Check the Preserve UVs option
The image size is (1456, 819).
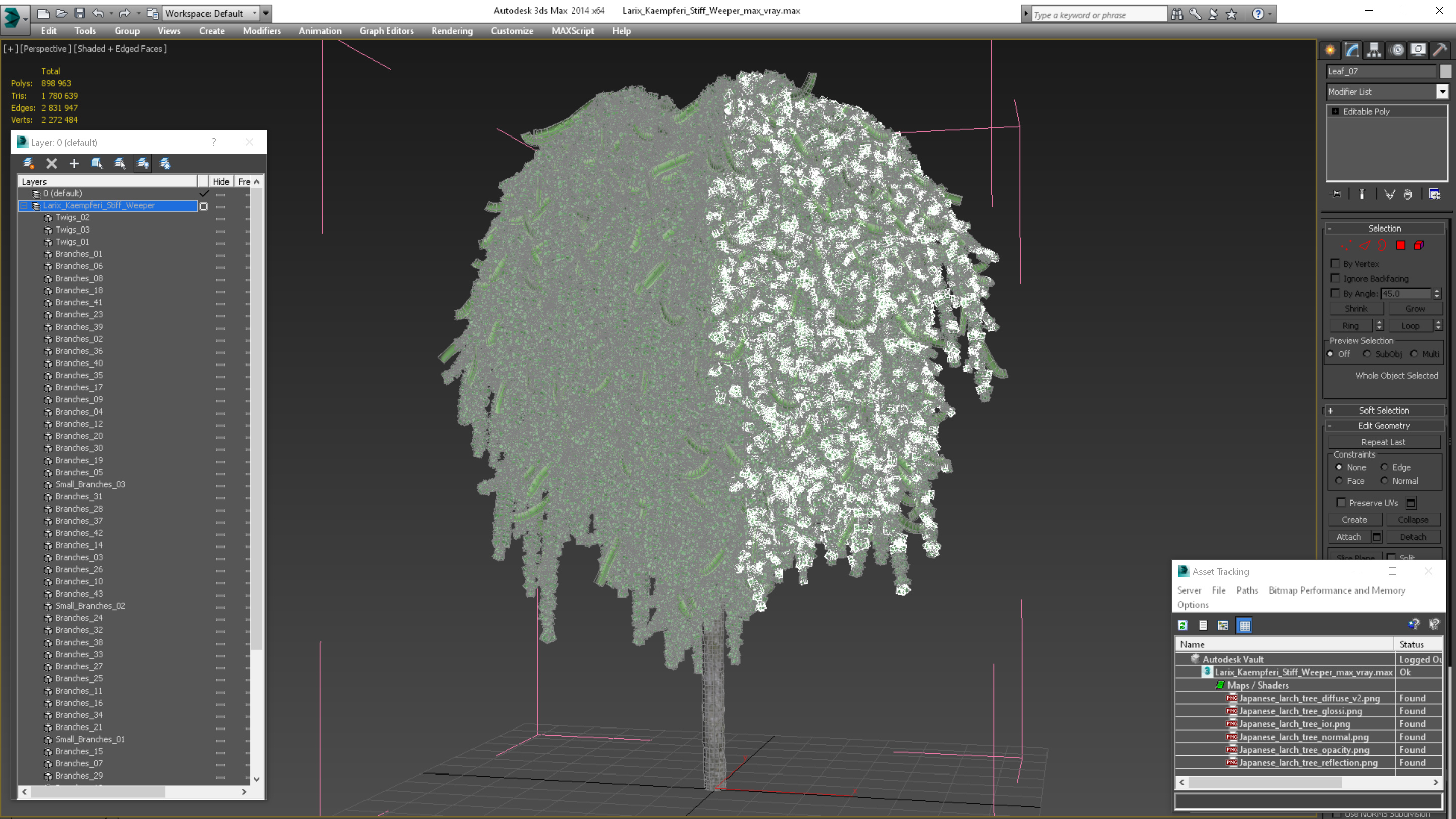(x=1341, y=503)
